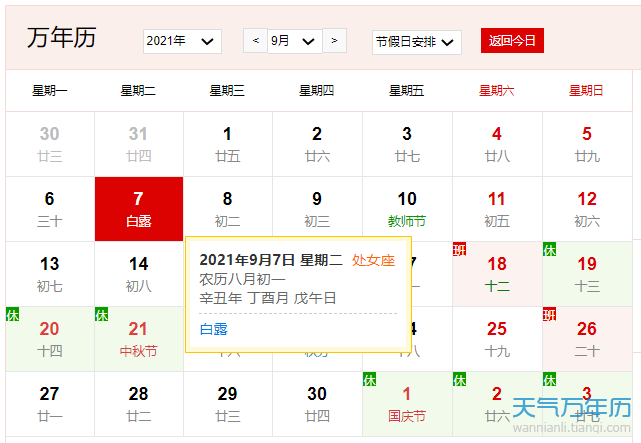Click the 星期一 column header
This screenshot has width=641, height=443.
click(x=50, y=90)
